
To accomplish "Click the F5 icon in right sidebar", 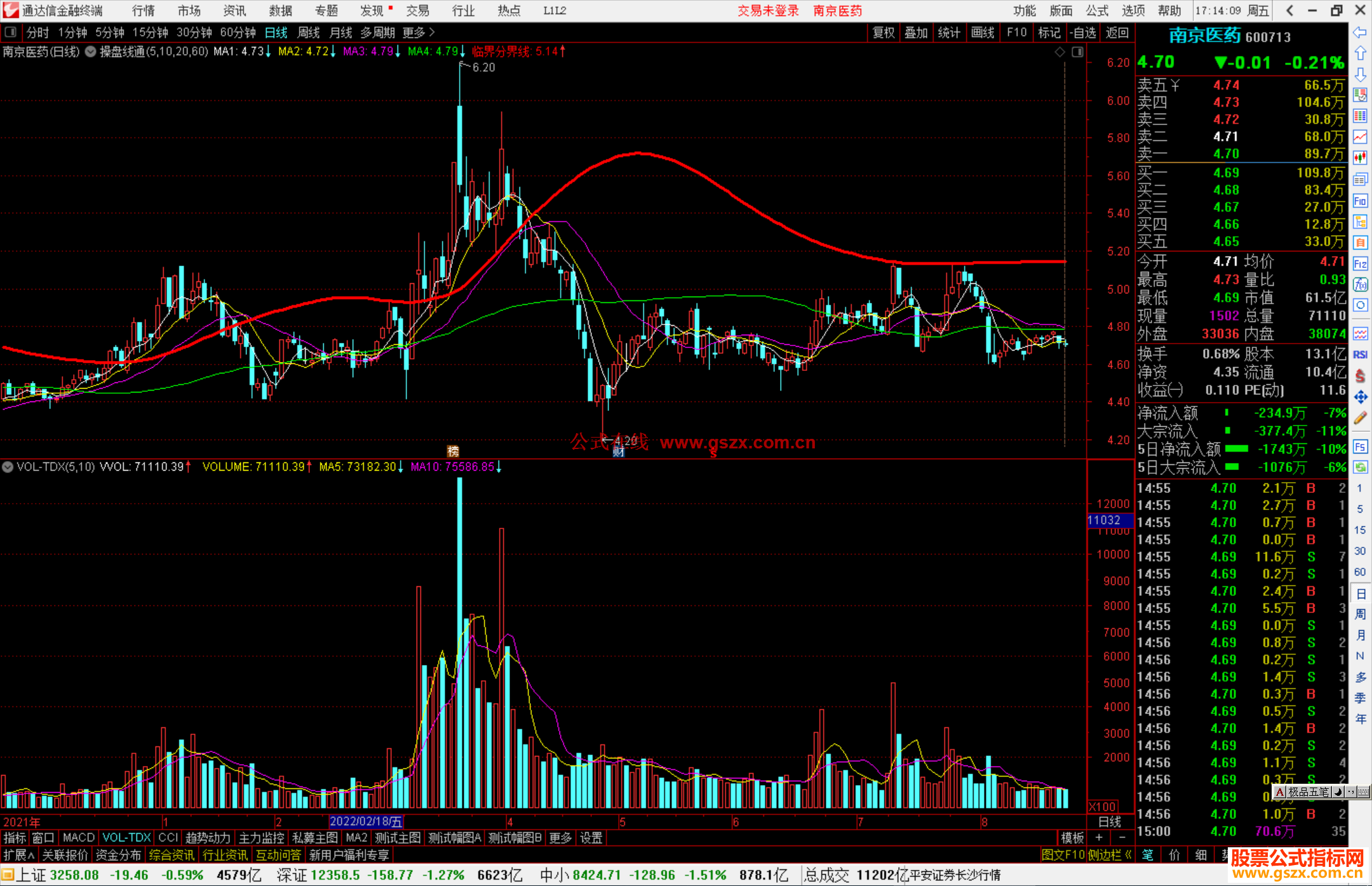I will pos(1360,446).
